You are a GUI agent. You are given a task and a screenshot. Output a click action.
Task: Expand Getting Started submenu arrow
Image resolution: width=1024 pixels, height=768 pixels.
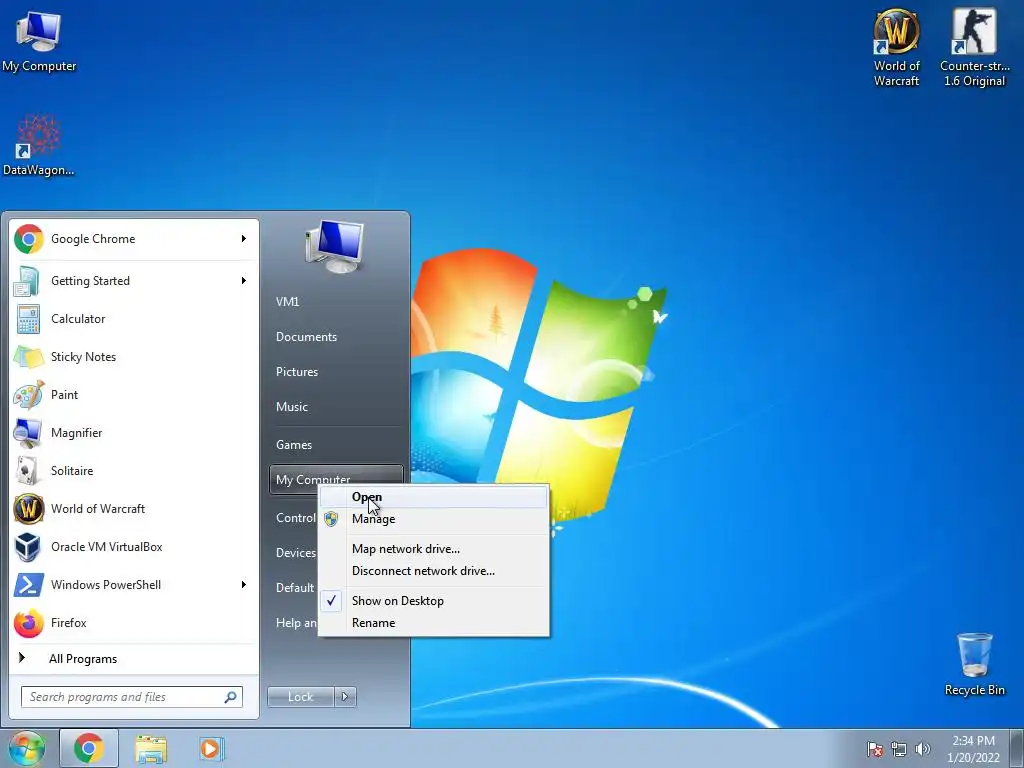tap(244, 281)
